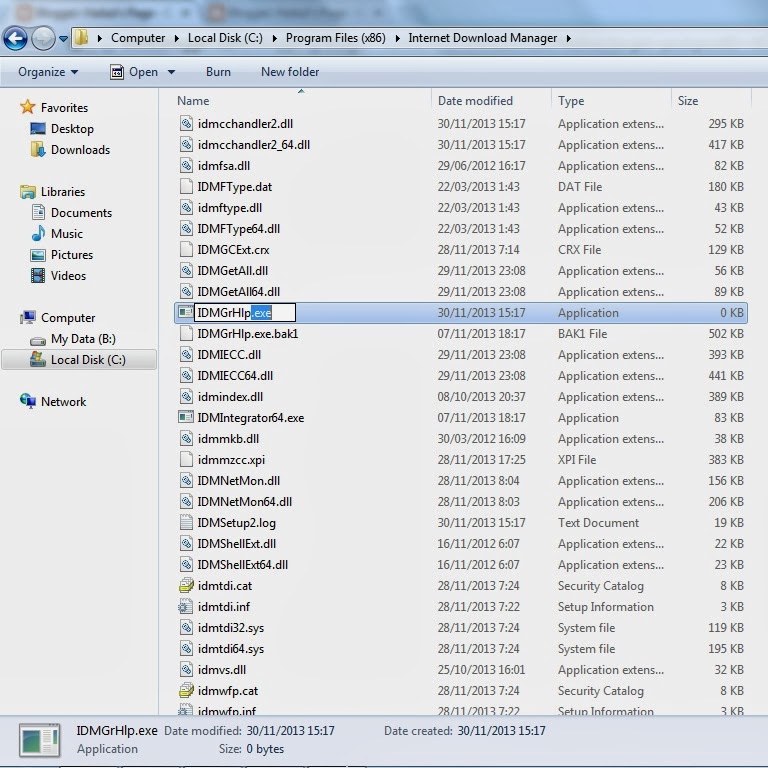Sort by the Name column header

point(193,100)
